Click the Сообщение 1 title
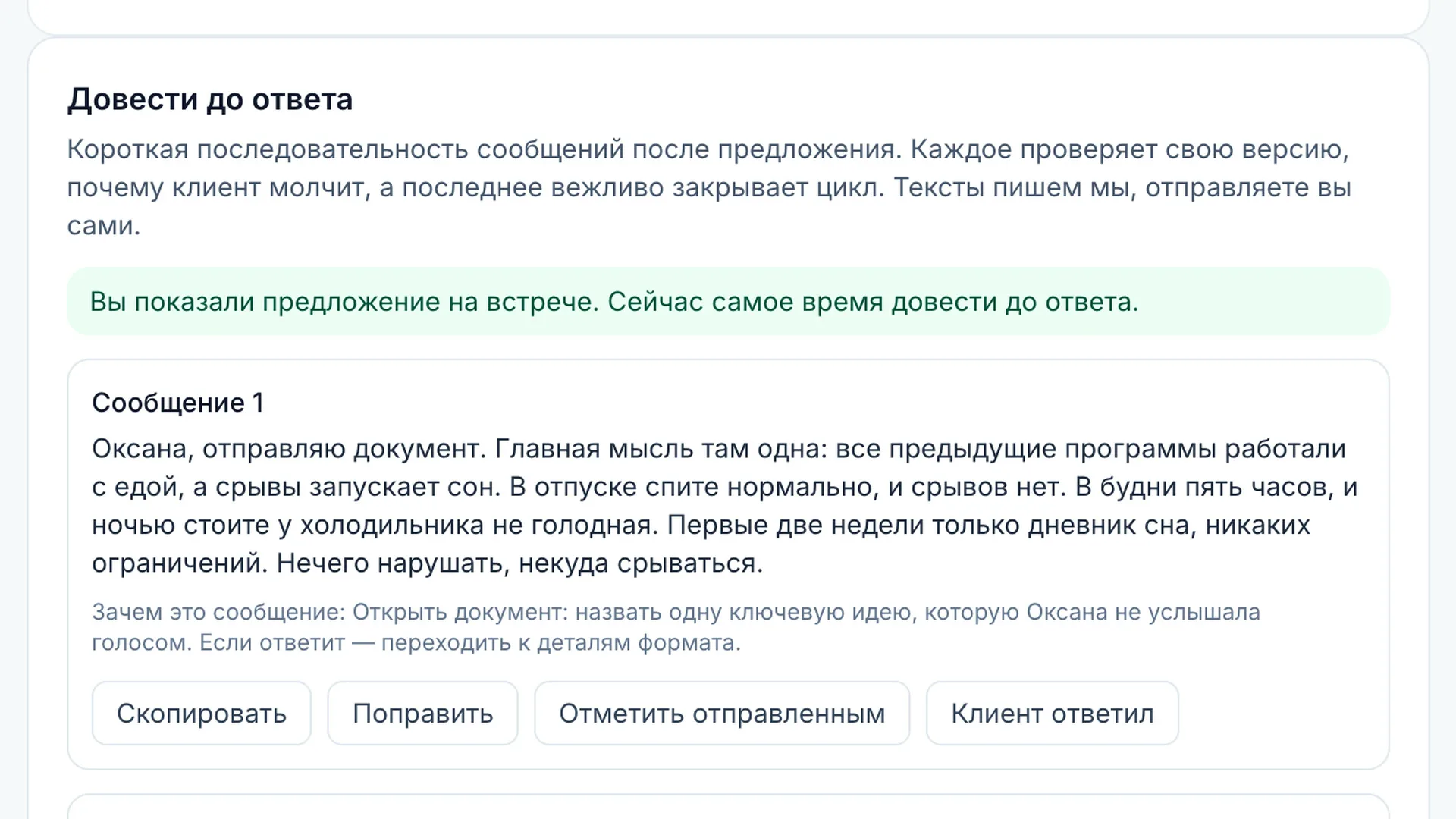The height and width of the screenshot is (819, 1456). tap(177, 403)
